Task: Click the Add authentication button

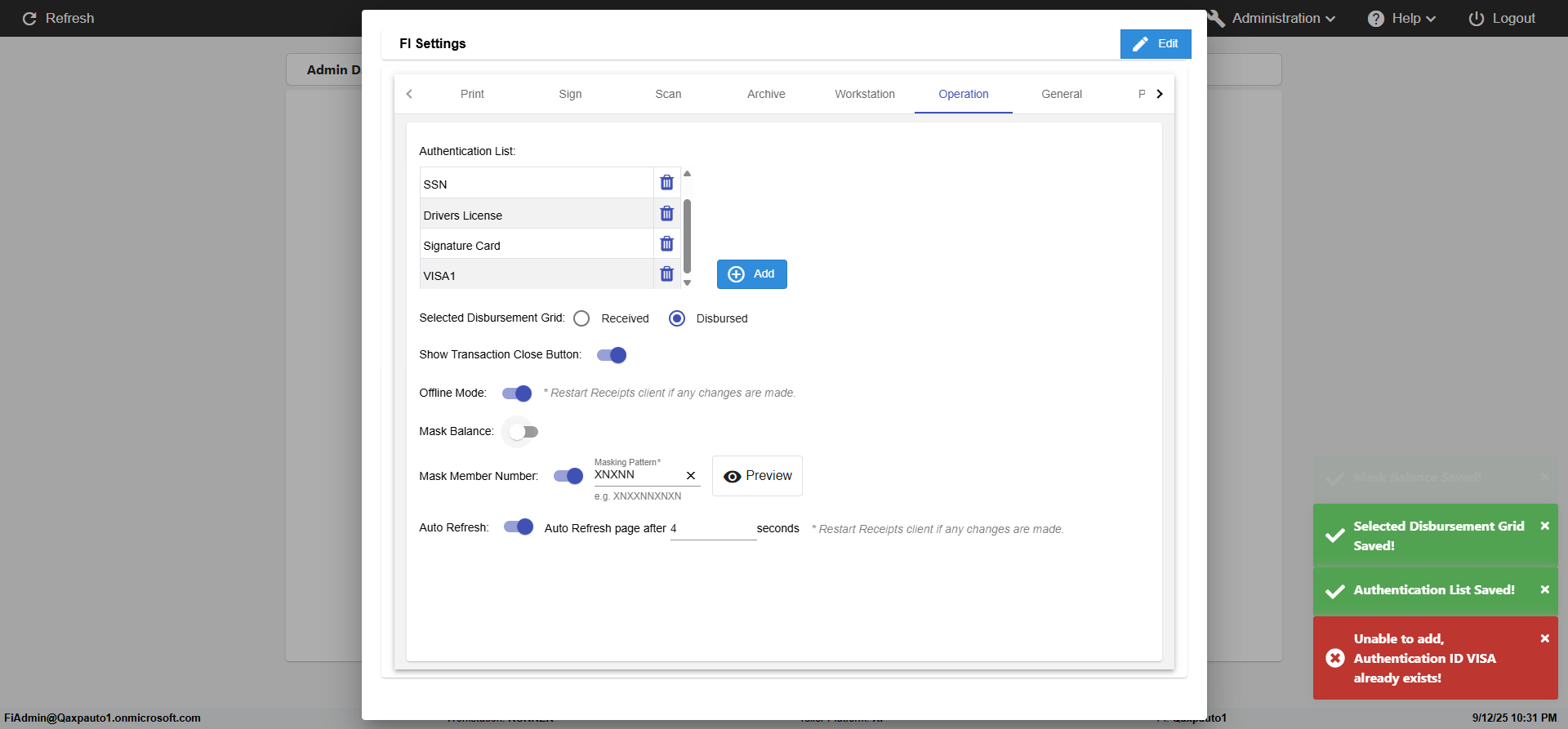Action: tap(751, 274)
